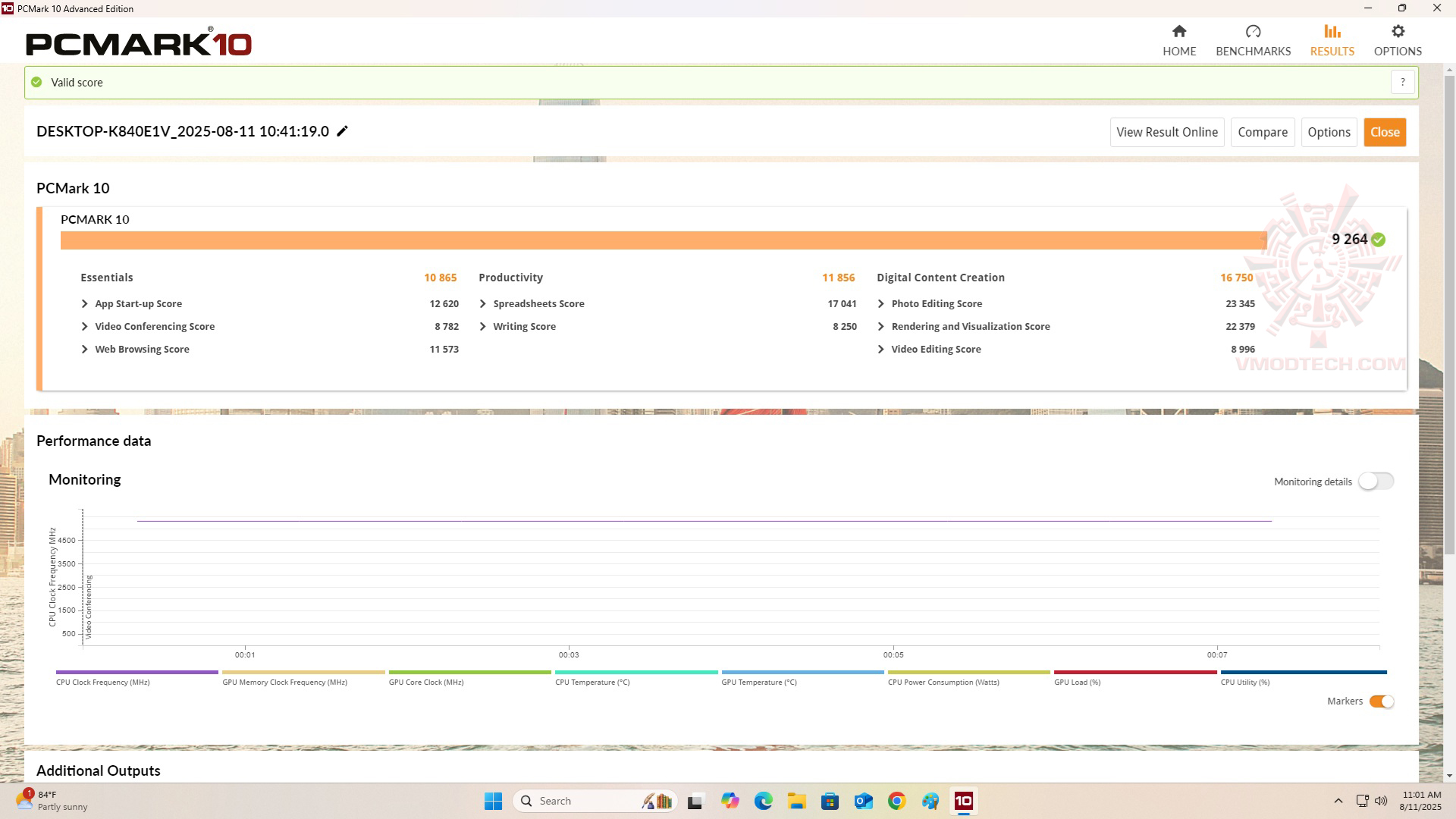Open Google Chrome from the taskbar
Image resolution: width=1456 pixels, height=819 pixels.
click(896, 801)
